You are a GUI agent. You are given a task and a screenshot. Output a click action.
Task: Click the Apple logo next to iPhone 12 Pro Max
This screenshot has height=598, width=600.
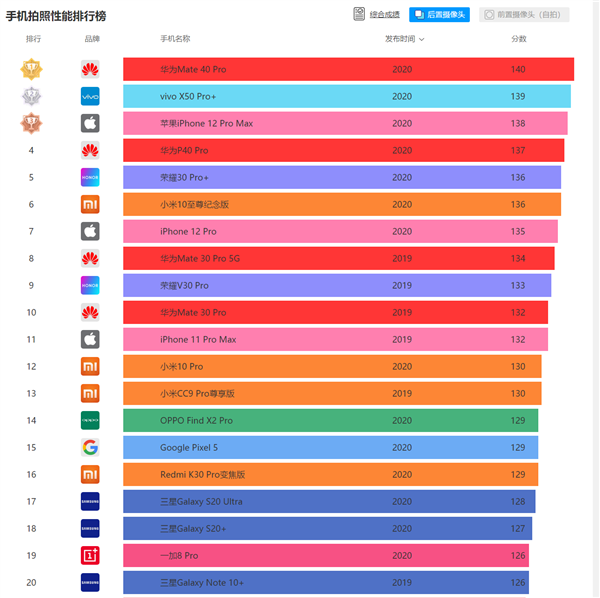(90, 123)
